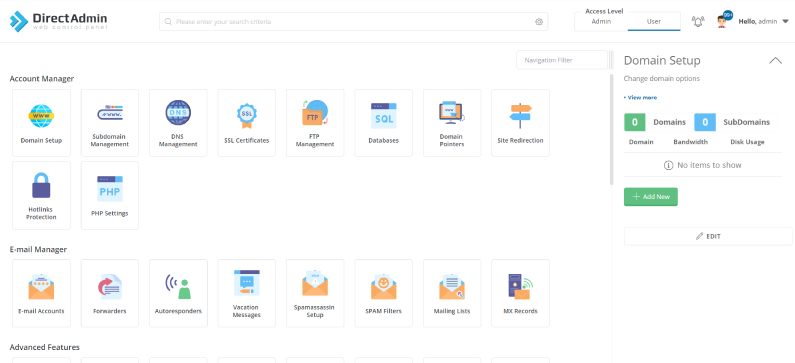Switch access level to User
Image resolution: width=795 pixels, height=363 pixels.
654,22
